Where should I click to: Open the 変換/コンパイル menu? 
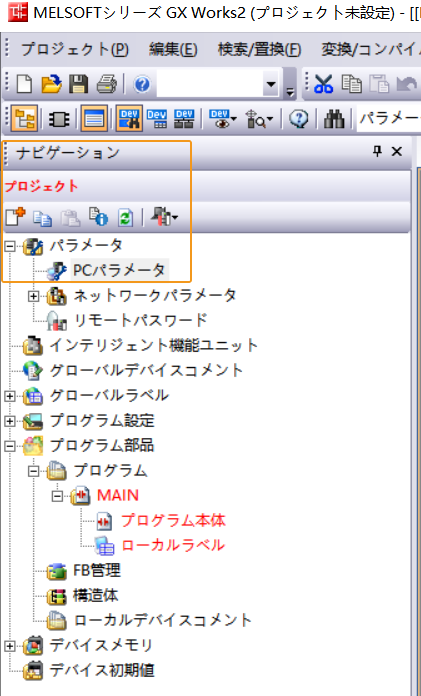371,49
